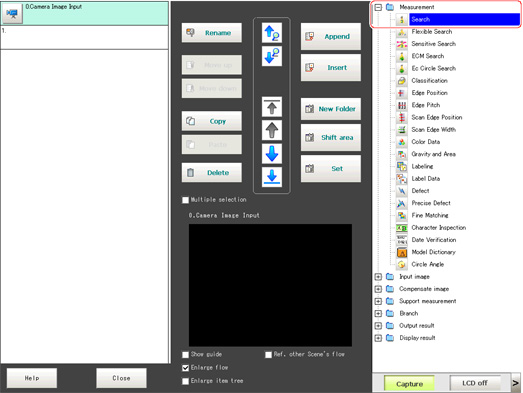Select the Search measurement item
The height and width of the screenshot is (393, 523).
(464, 19)
